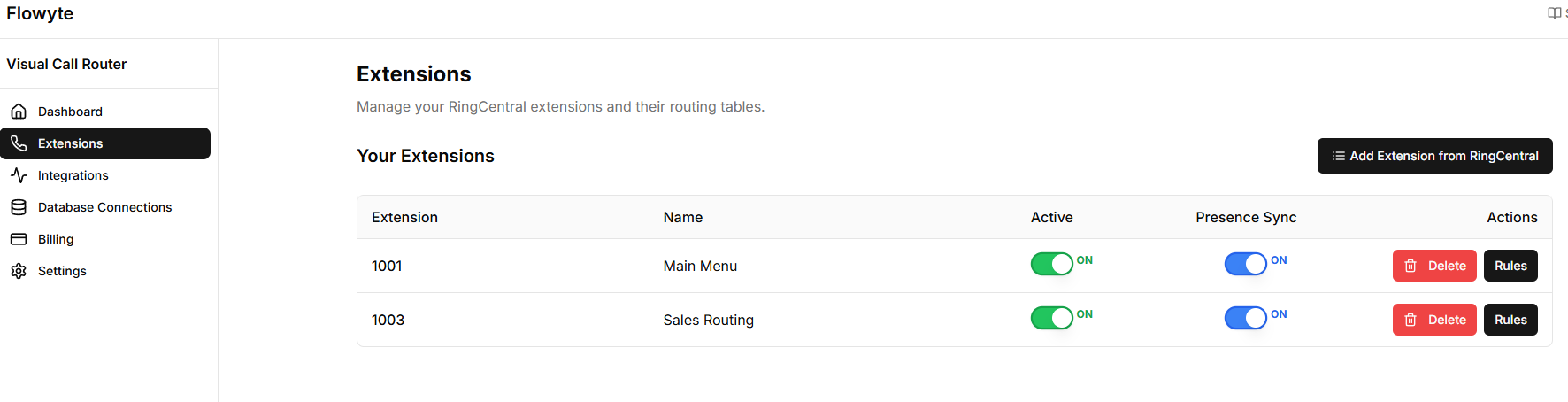Screen dimensions: 1568x402
Task: Click the Dashboard home icon
Action: 19,112
